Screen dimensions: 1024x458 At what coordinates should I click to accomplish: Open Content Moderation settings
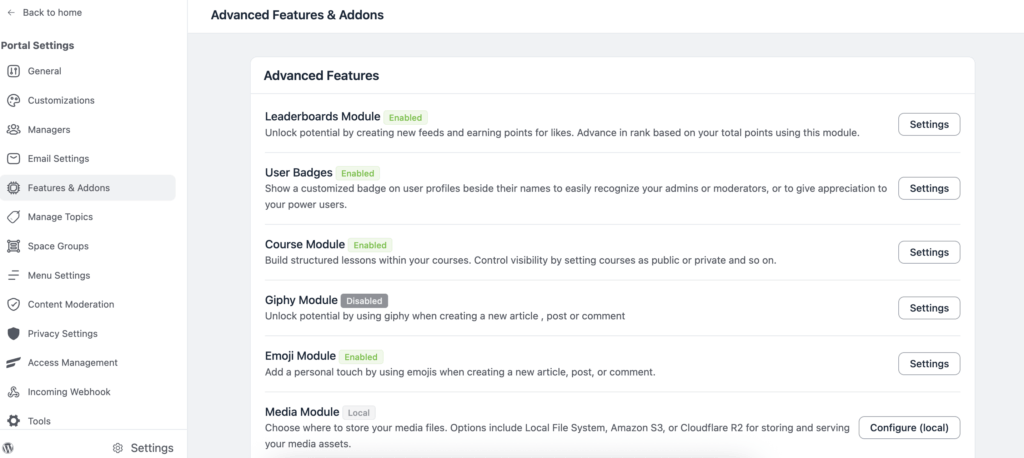pos(88,304)
